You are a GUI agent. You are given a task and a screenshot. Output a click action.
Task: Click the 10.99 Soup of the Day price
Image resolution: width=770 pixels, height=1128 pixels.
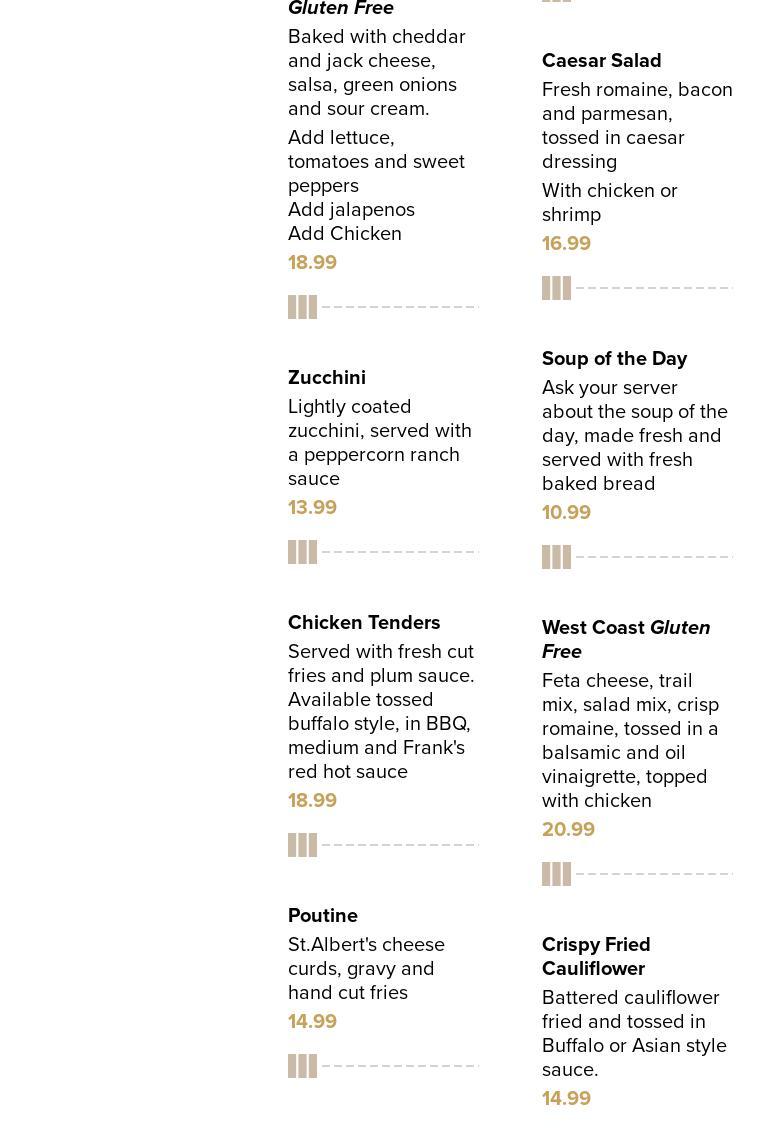coord(566,513)
